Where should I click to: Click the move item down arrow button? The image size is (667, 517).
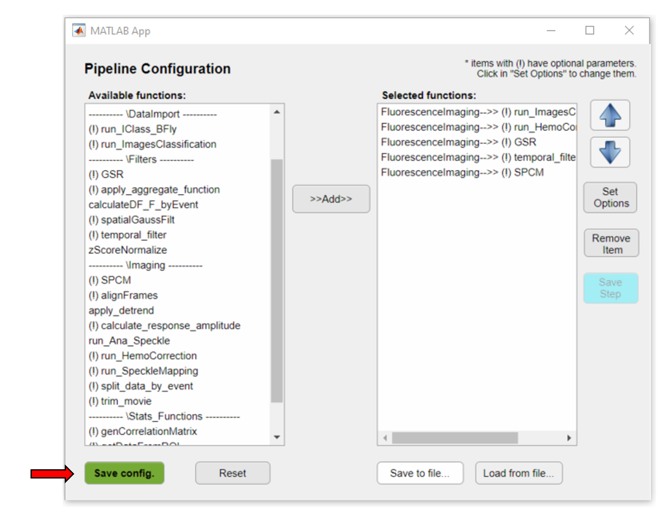click(x=609, y=152)
